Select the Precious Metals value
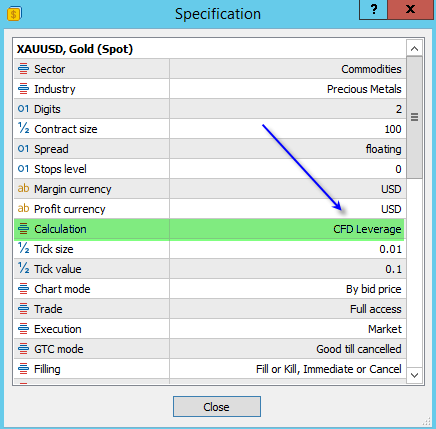The image size is (436, 429). [364, 89]
